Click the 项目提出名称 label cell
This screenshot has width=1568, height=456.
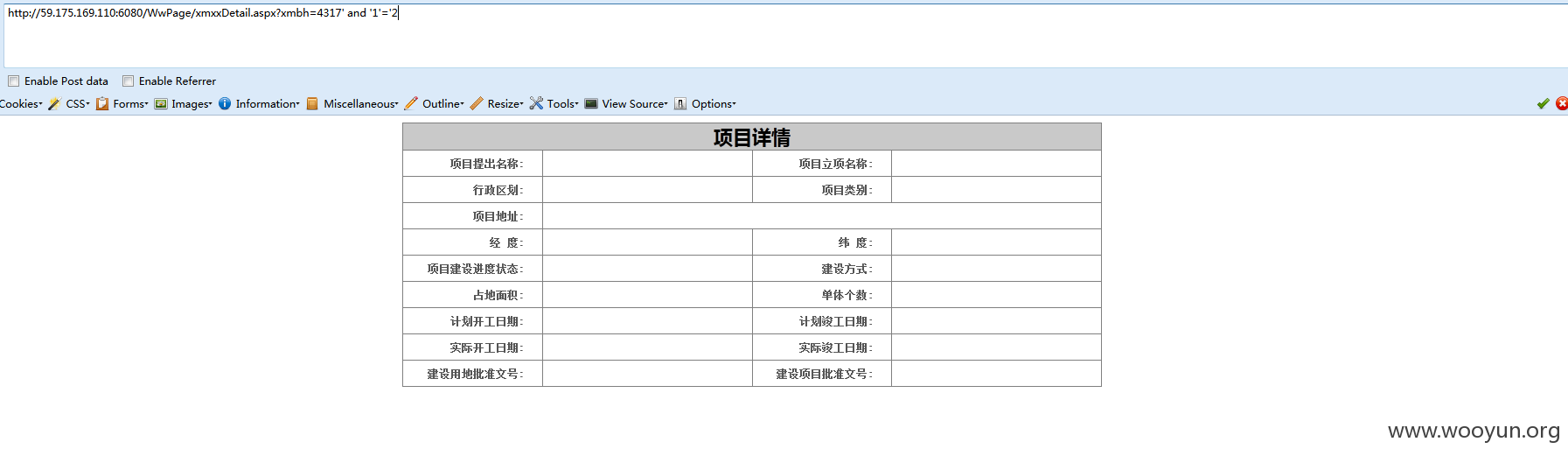pos(473,164)
